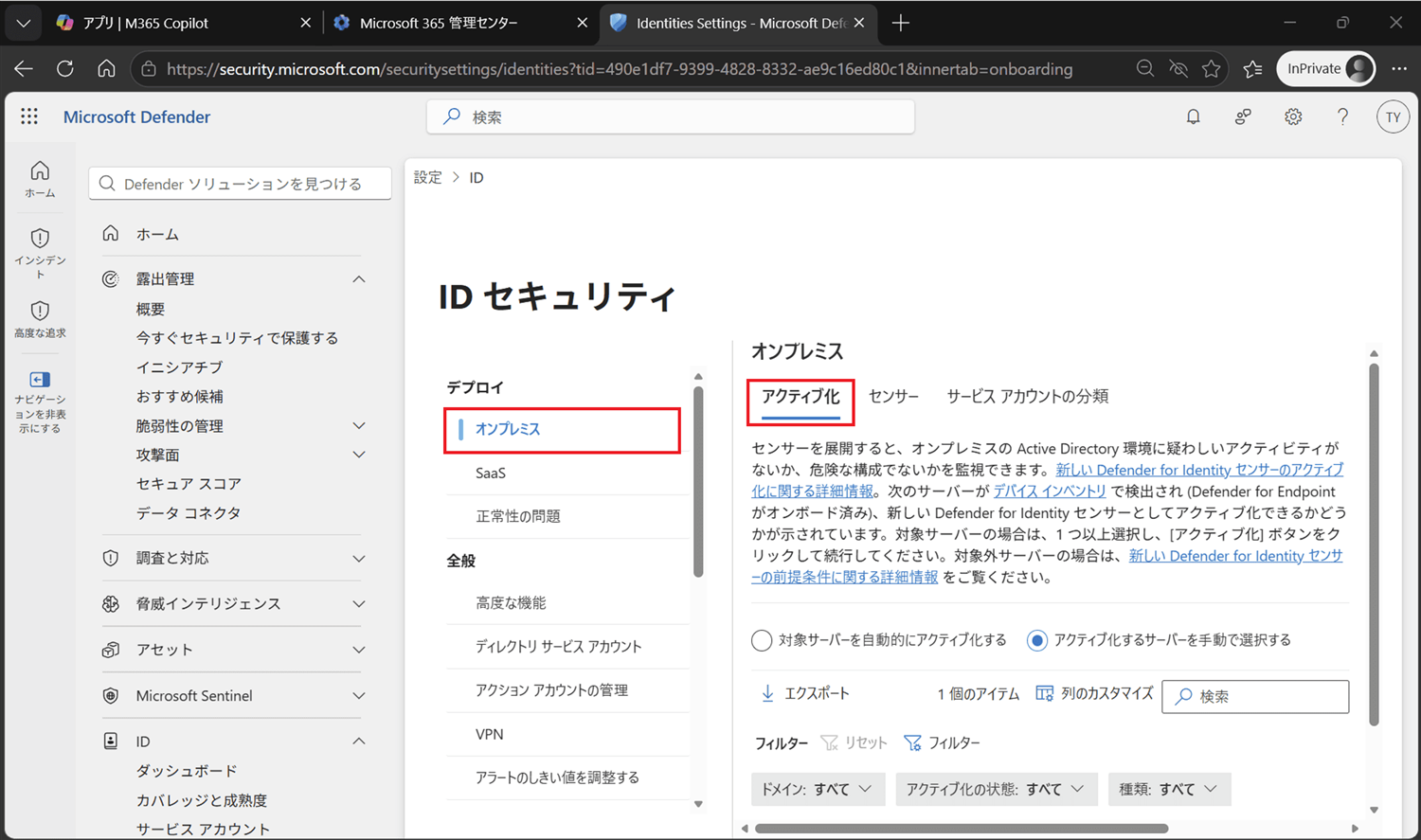1421x840 pixels.
Task: Click browser back arrow
Action: pos(24,68)
